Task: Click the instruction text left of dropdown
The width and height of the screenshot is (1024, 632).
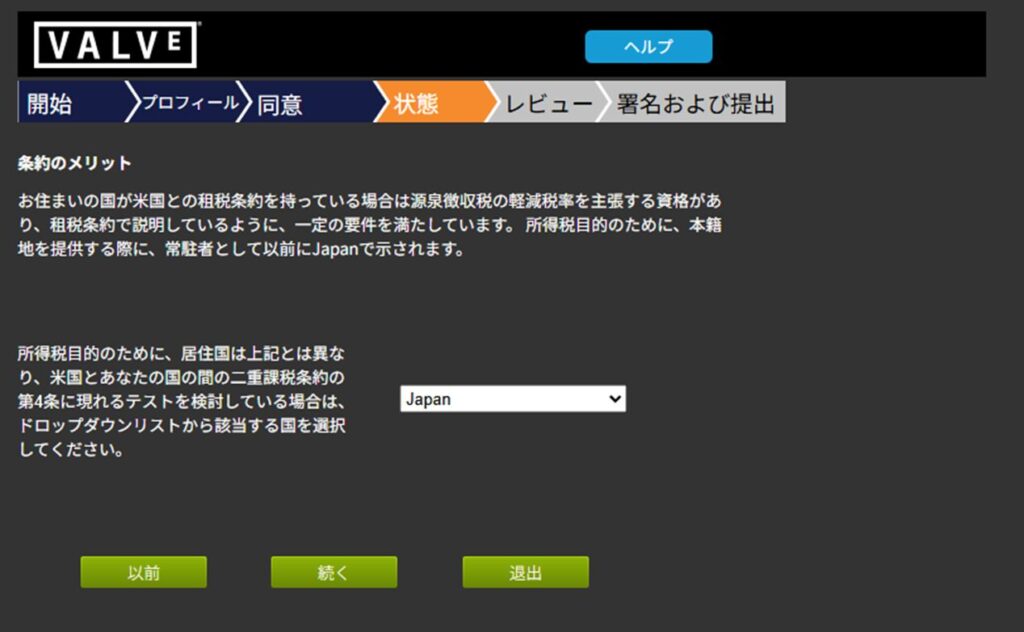Action: (x=182, y=401)
